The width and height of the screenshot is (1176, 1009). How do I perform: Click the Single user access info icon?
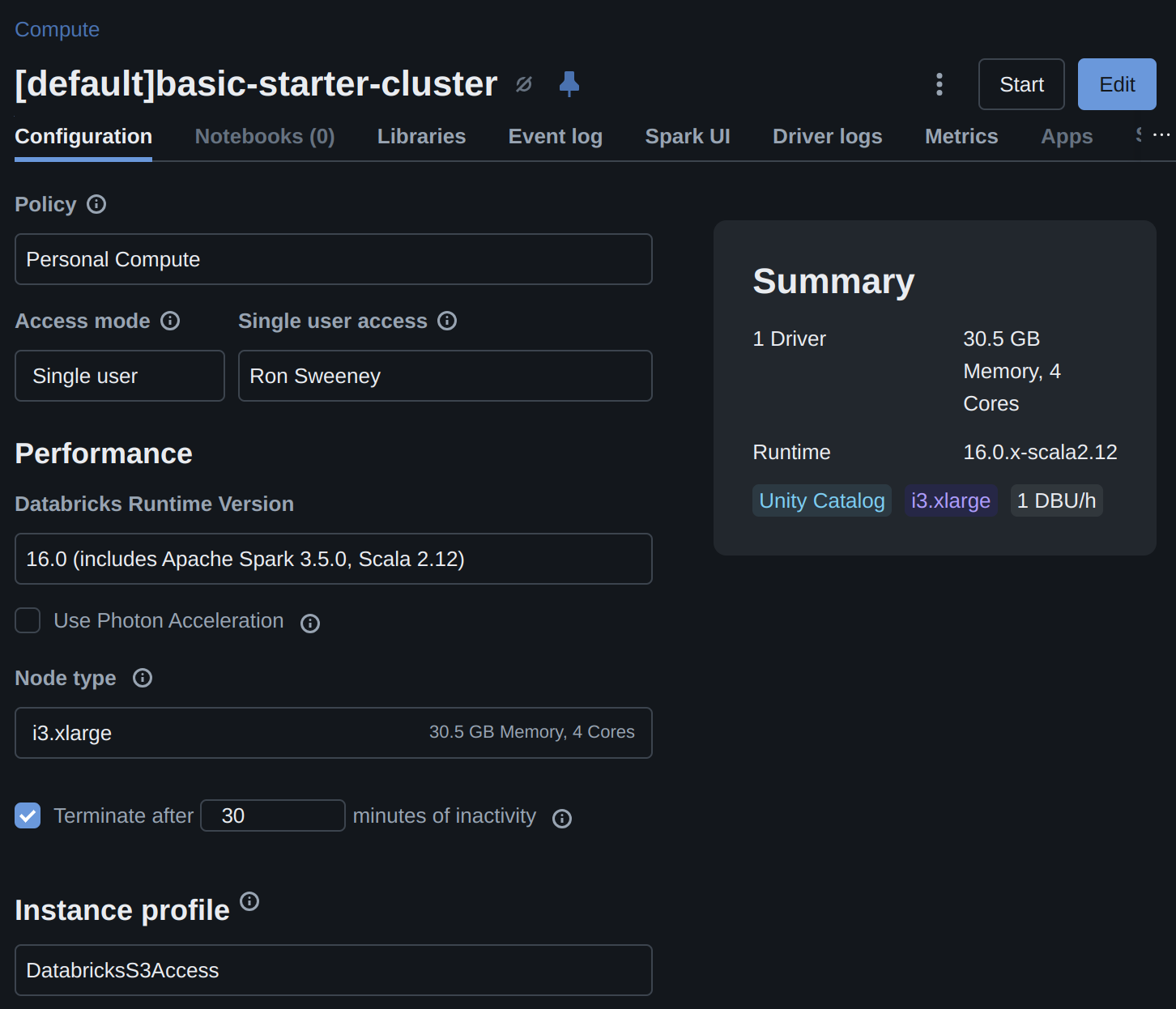point(447,321)
